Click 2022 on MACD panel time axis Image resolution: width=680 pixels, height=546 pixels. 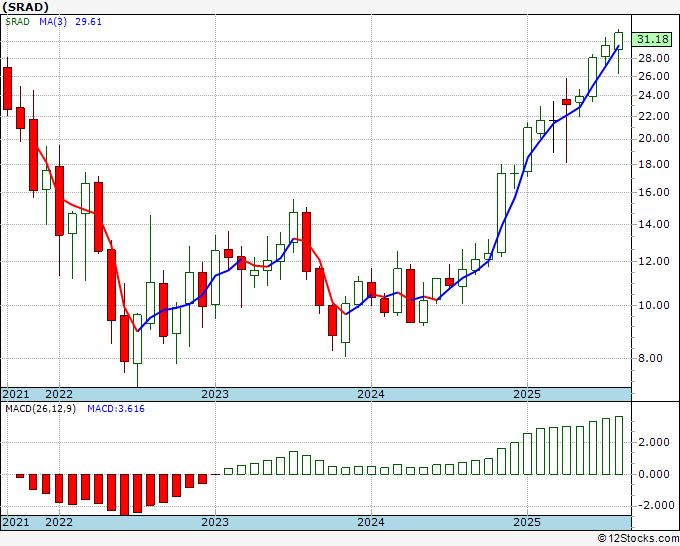click(59, 522)
